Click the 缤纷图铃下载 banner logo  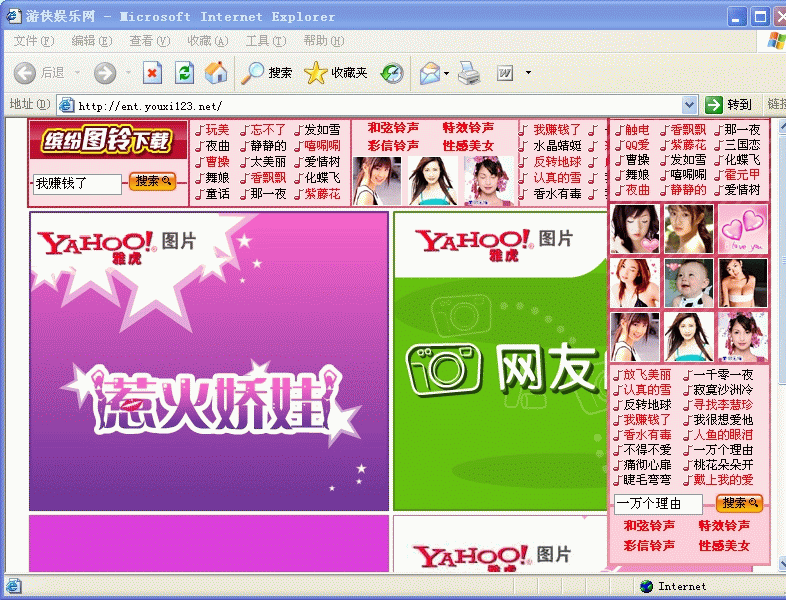[x=107, y=140]
